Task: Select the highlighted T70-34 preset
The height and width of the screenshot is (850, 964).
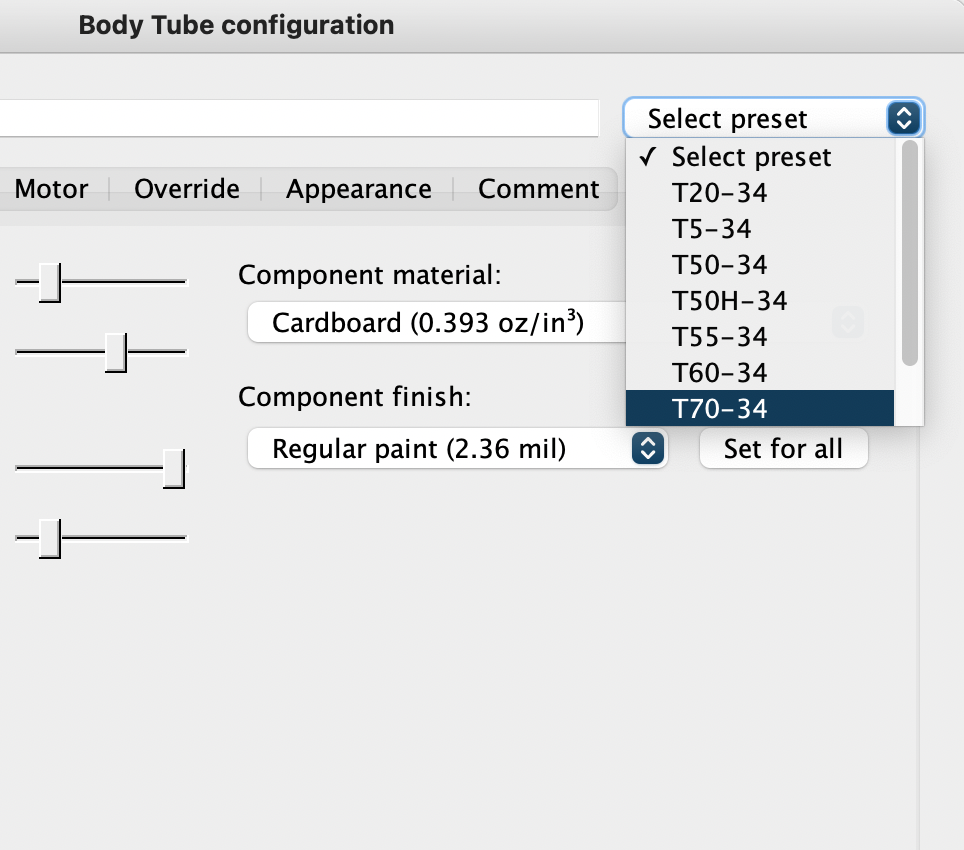Action: pos(719,408)
